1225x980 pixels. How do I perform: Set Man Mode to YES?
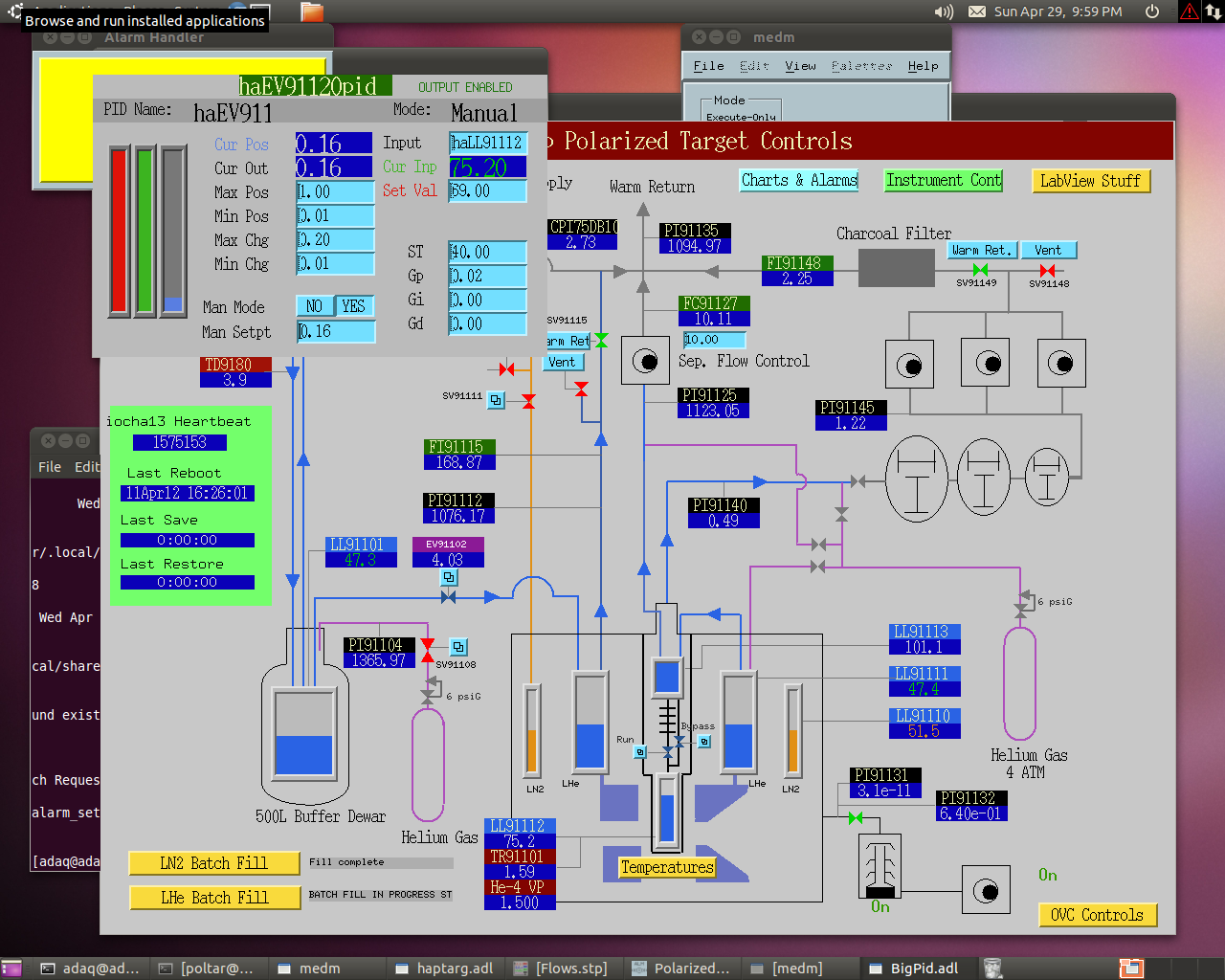point(353,306)
